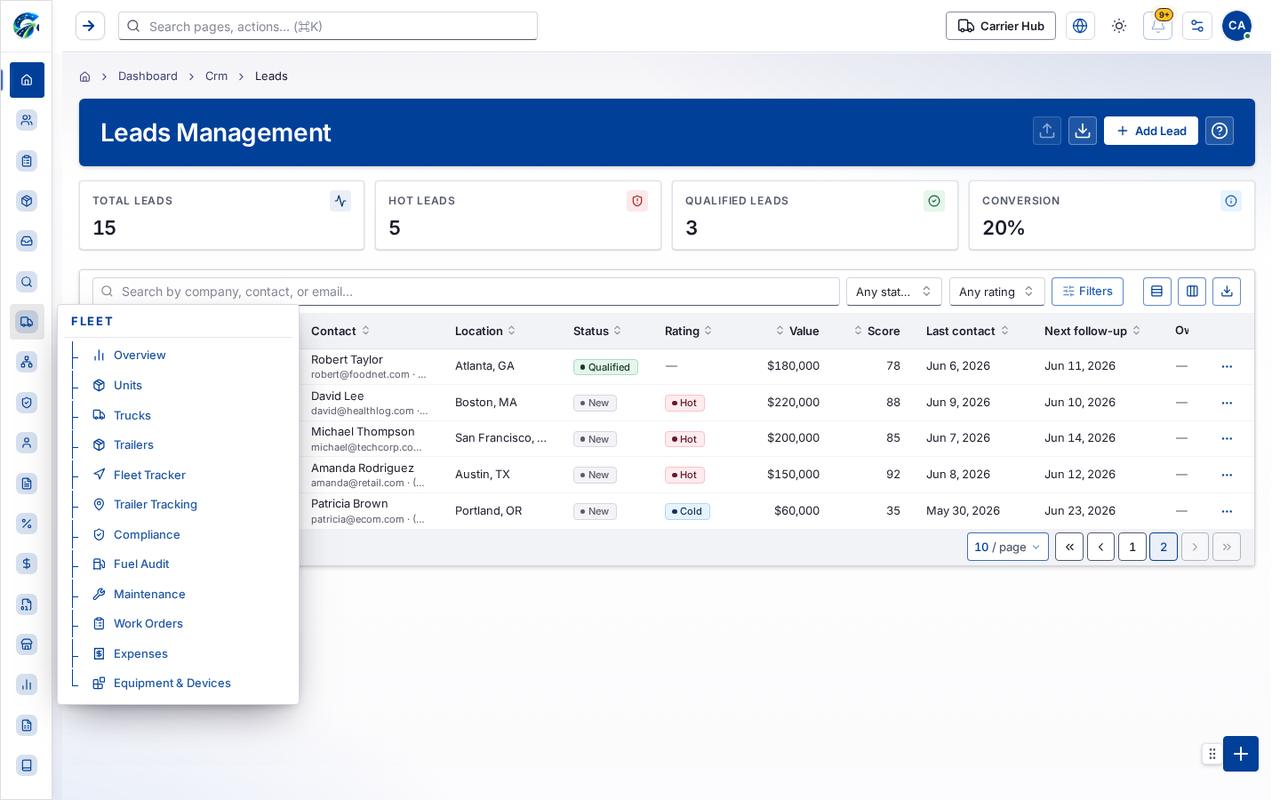Open the language globe icon
This screenshot has width=1280, height=800.
tap(1080, 26)
